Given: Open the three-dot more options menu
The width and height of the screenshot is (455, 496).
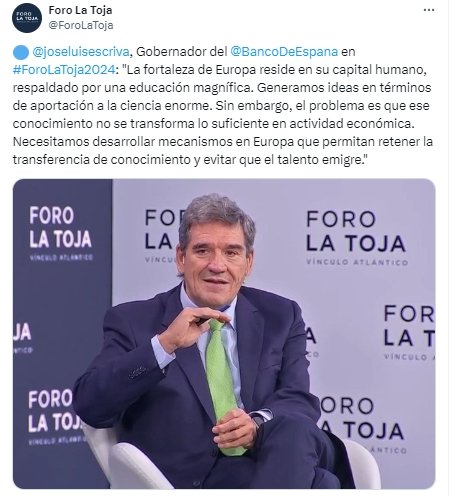Looking at the screenshot, I should (x=429, y=10).
